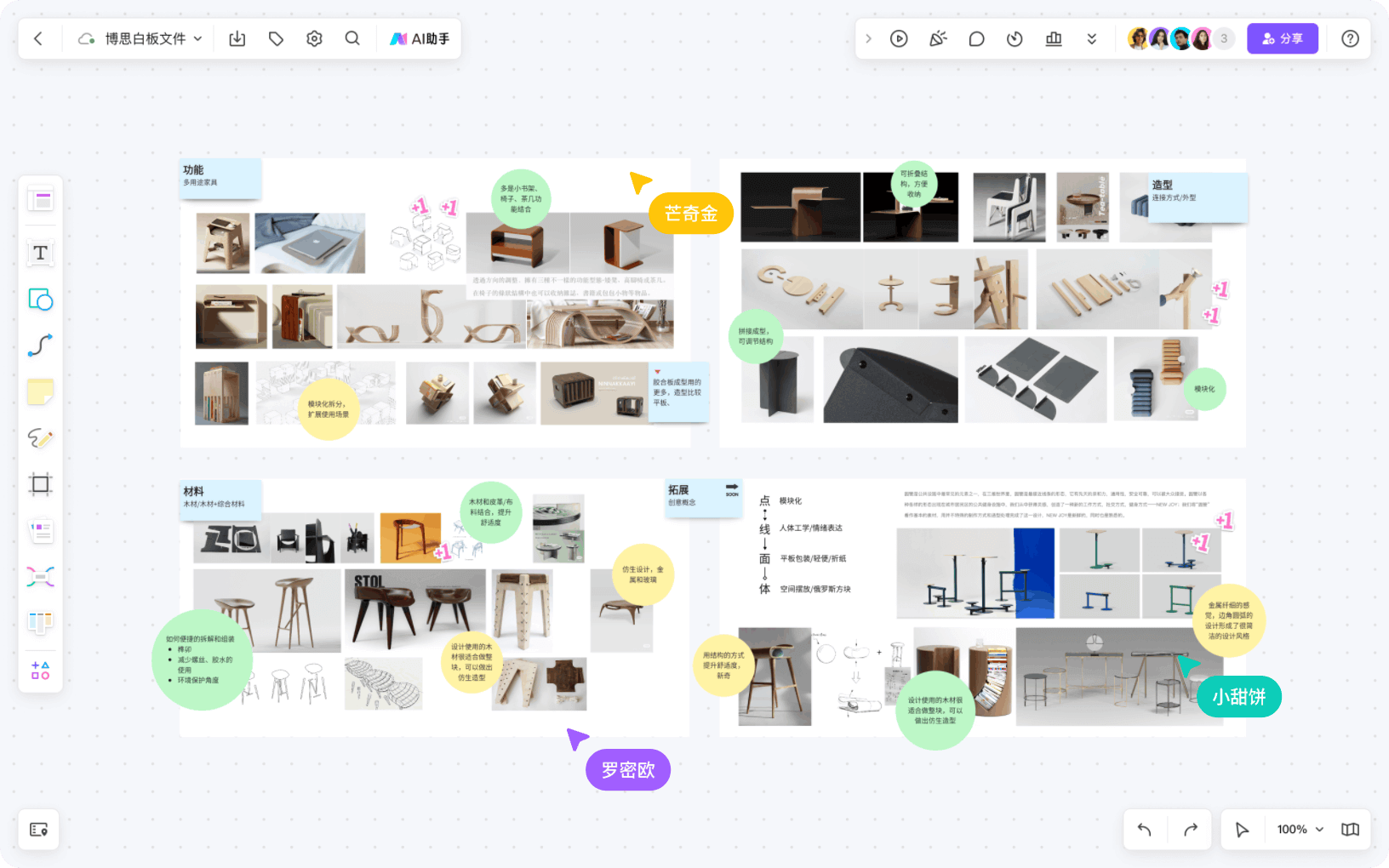The width and height of the screenshot is (1389, 868).
Task: Select the Shape tool
Action: (40, 299)
